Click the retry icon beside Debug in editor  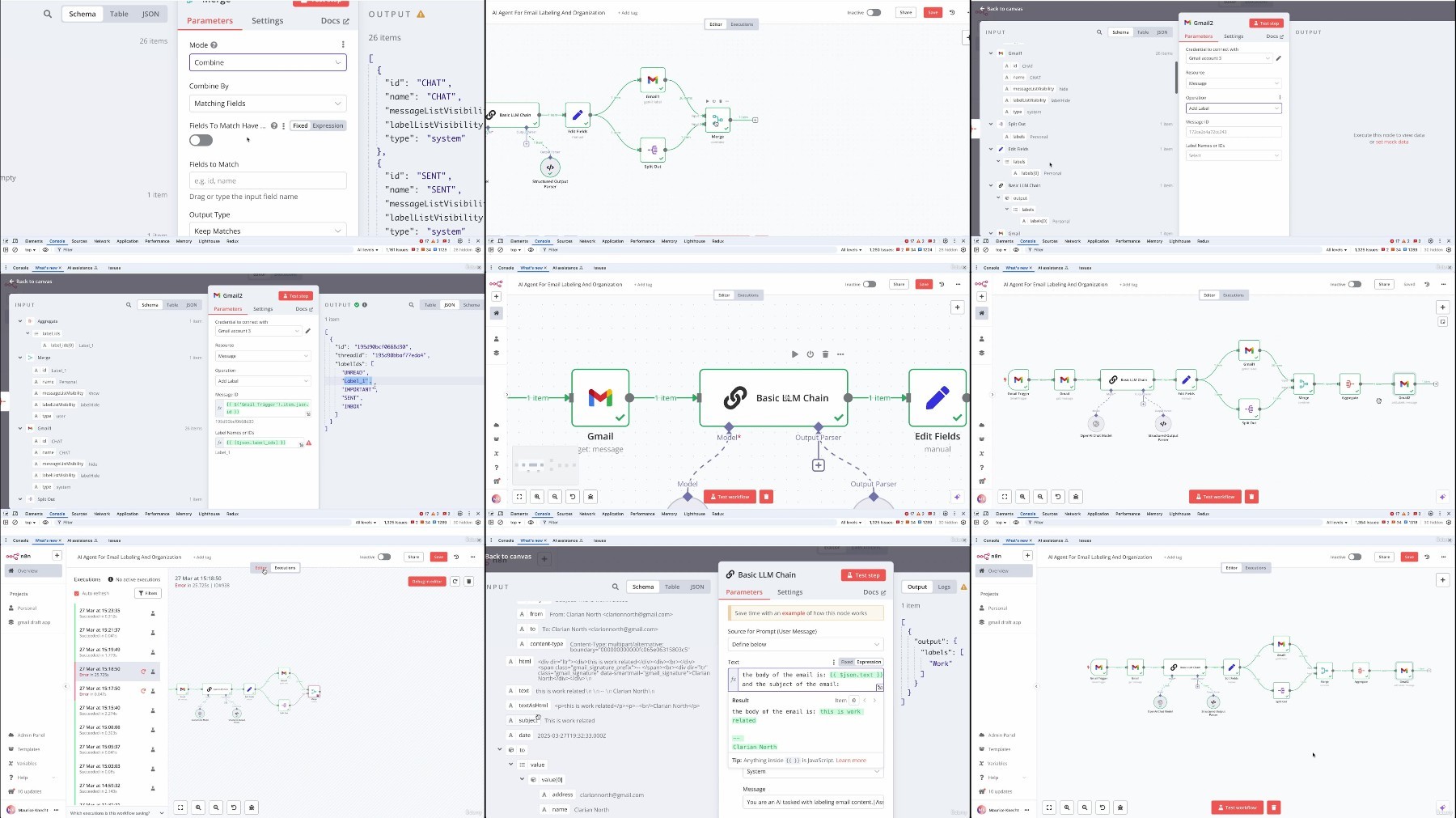[x=455, y=581]
